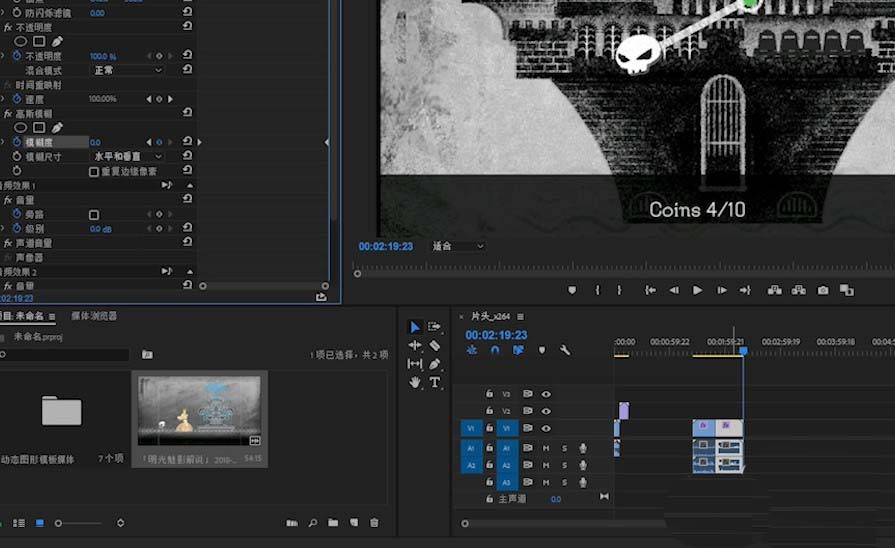Select the Hand tool
This screenshot has width=895, height=548.
tap(415, 382)
